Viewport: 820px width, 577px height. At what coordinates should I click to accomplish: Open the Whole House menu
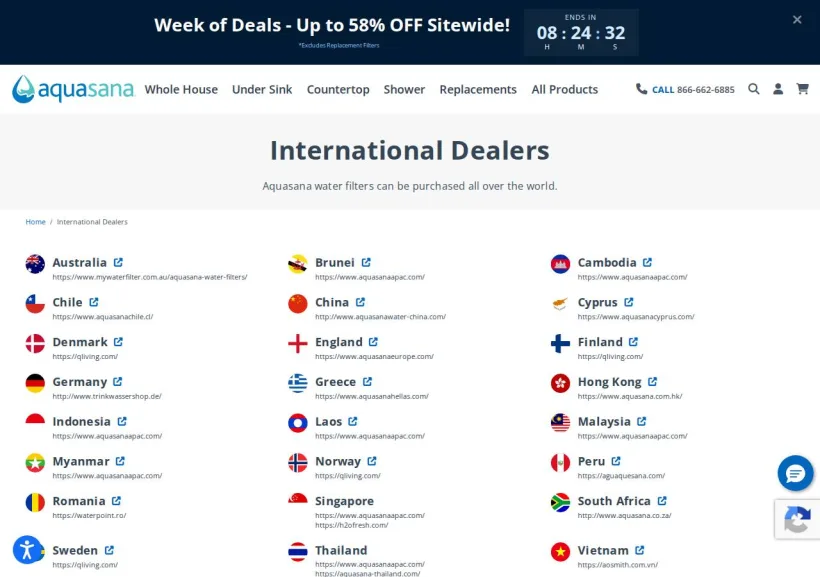[x=181, y=89]
